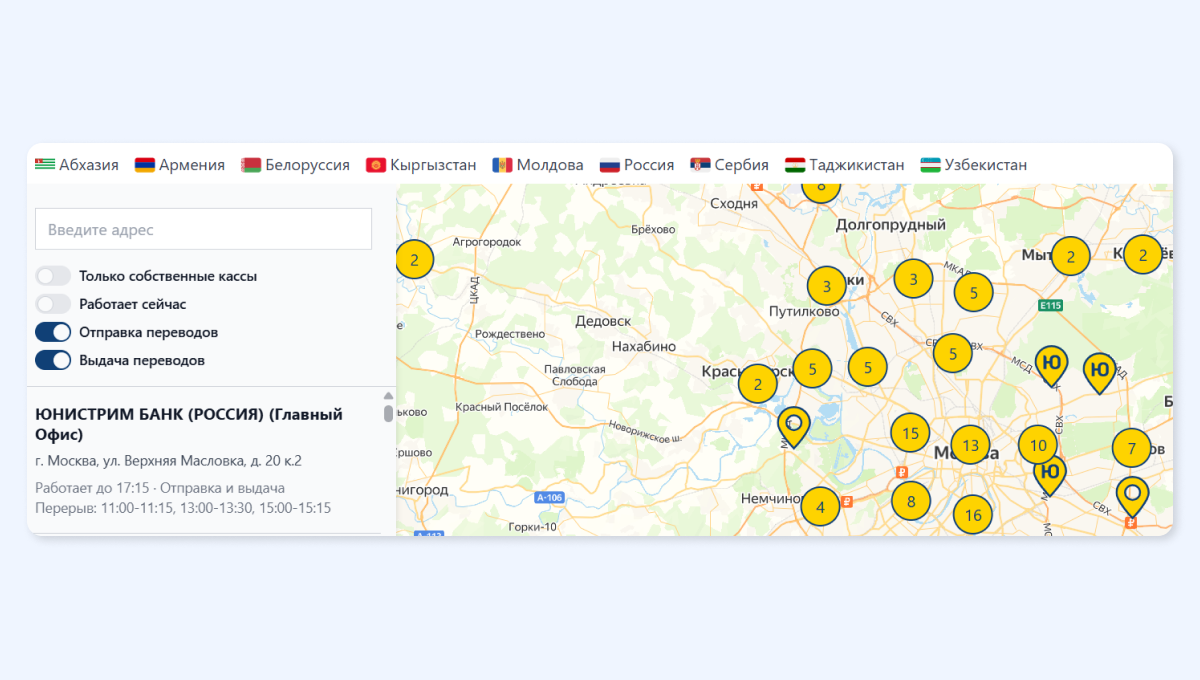Open cluster marker 8 beside cluster 4

[910, 500]
